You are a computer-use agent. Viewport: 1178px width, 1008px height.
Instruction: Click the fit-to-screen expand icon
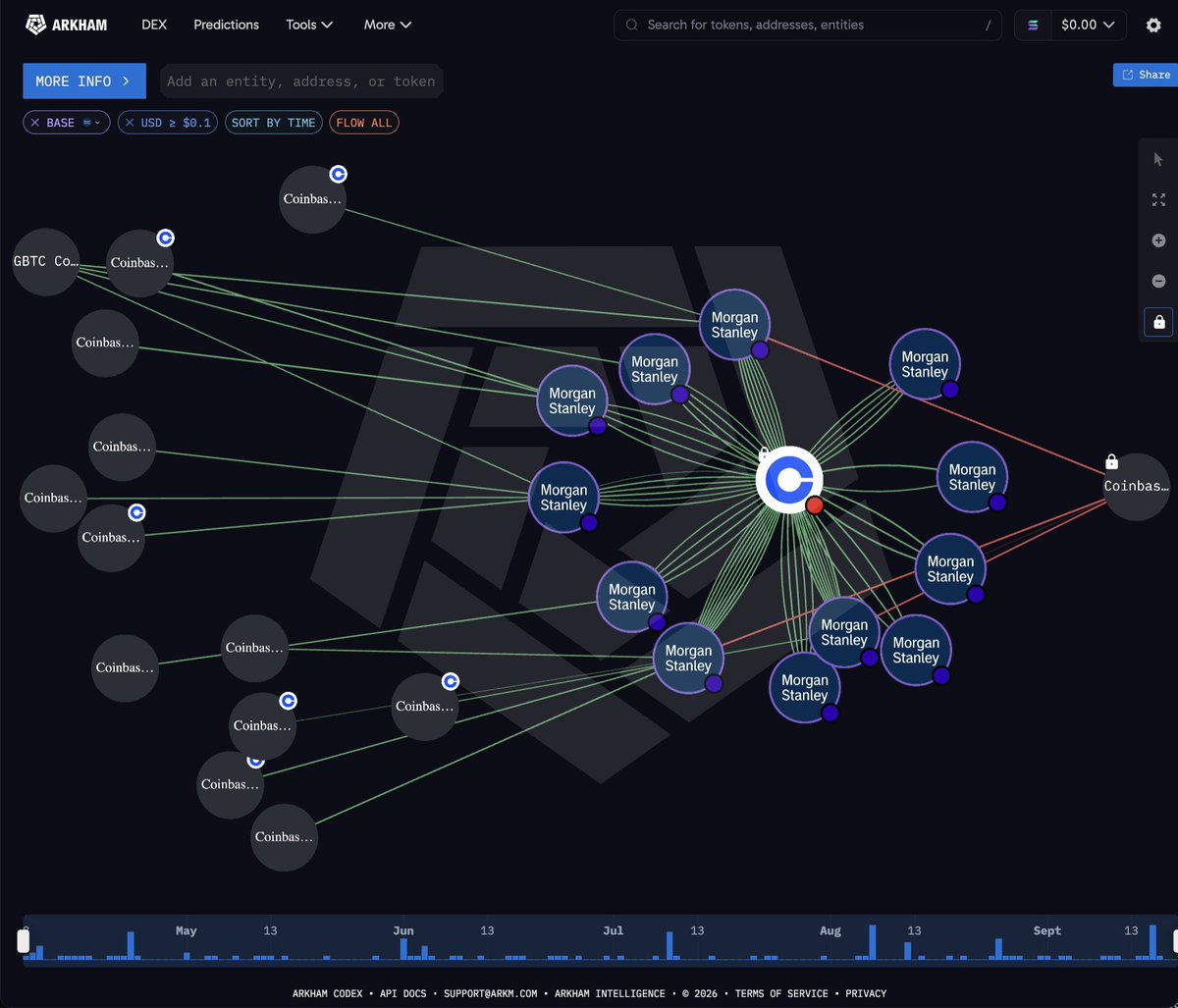(x=1158, y=200)
